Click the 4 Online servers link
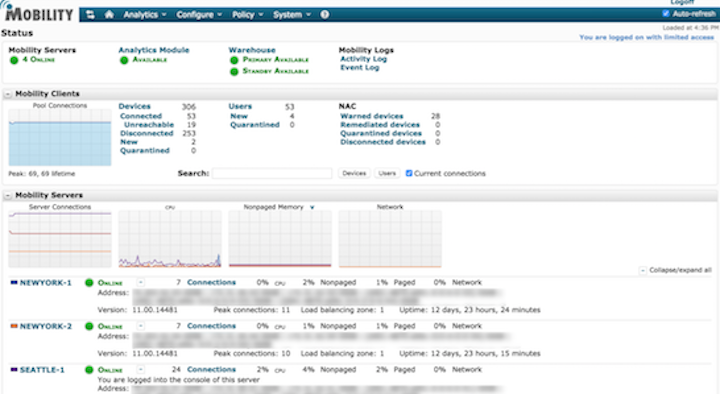720x394 pixels. [39, 60]
